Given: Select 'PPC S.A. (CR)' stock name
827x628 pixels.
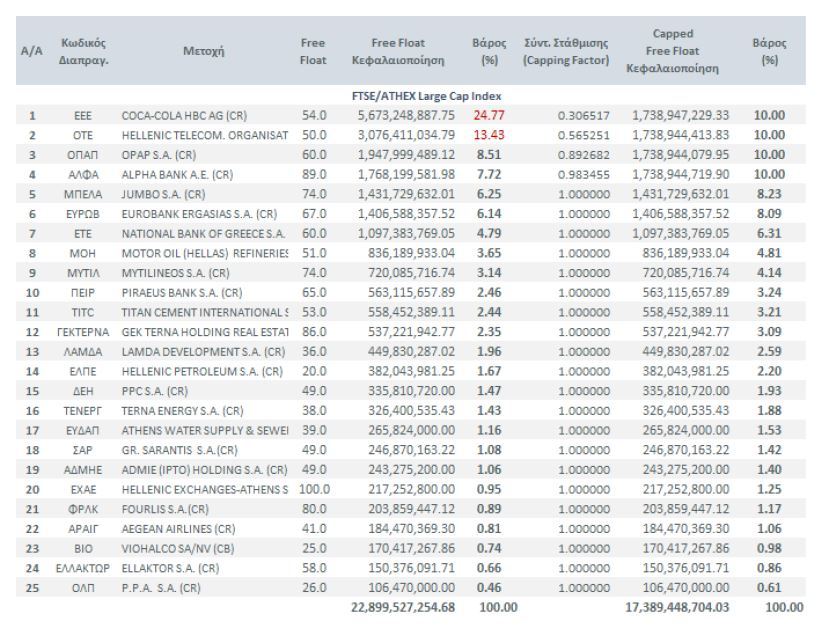Looking at the screenshot, I should pos(155,391).
